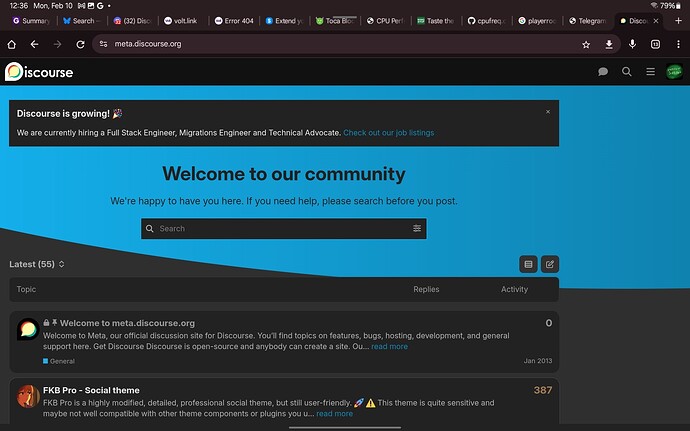Screen dimensions: 690x431
Task: Switch to the (32) Disc browser tab
Action: click(132, 21)
